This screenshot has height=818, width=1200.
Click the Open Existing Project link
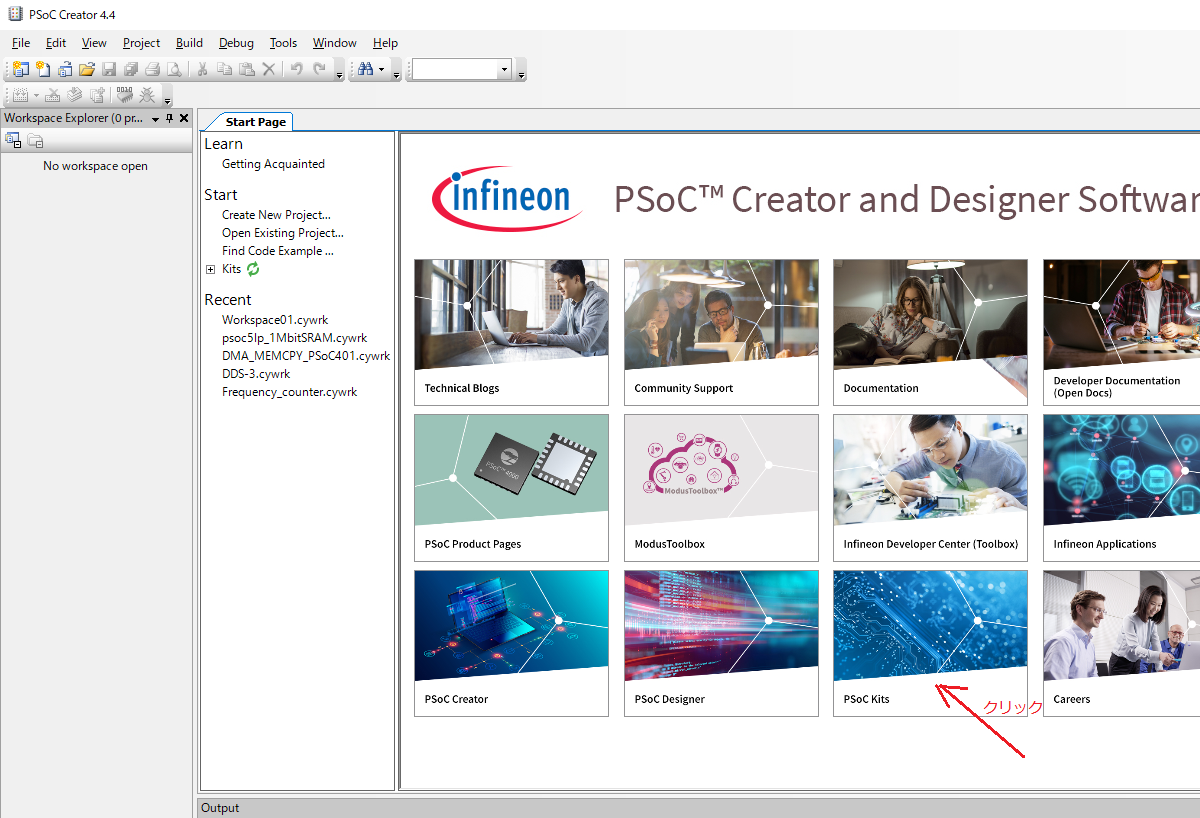point(283,233)
